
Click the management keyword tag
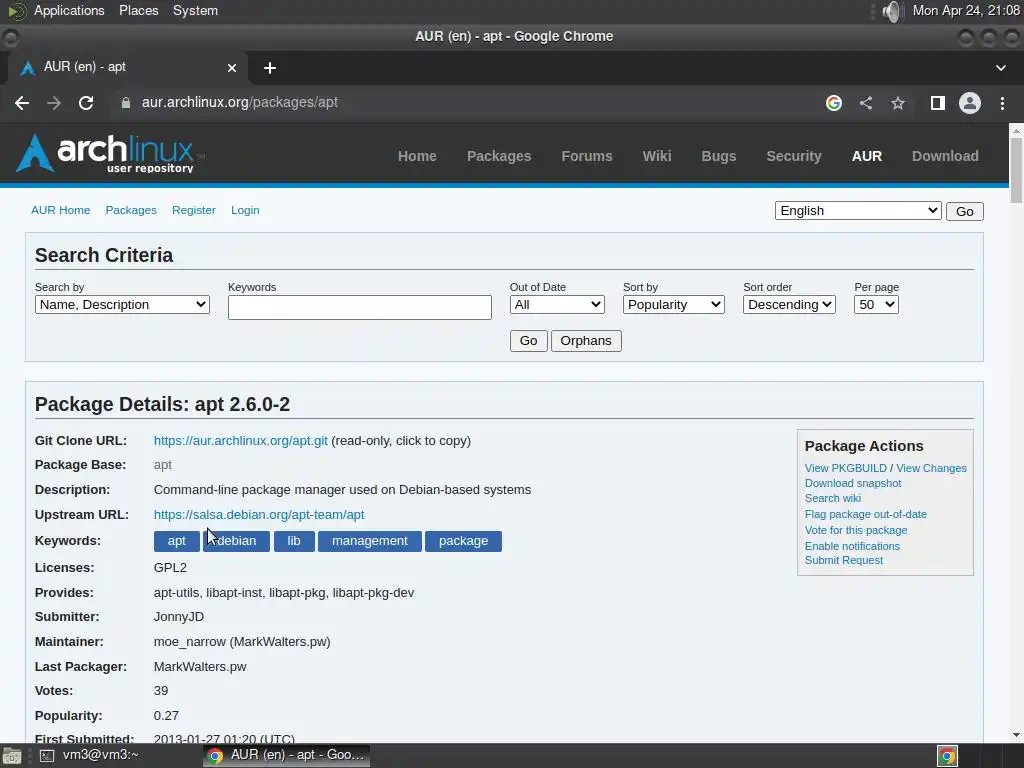point(370,541)
